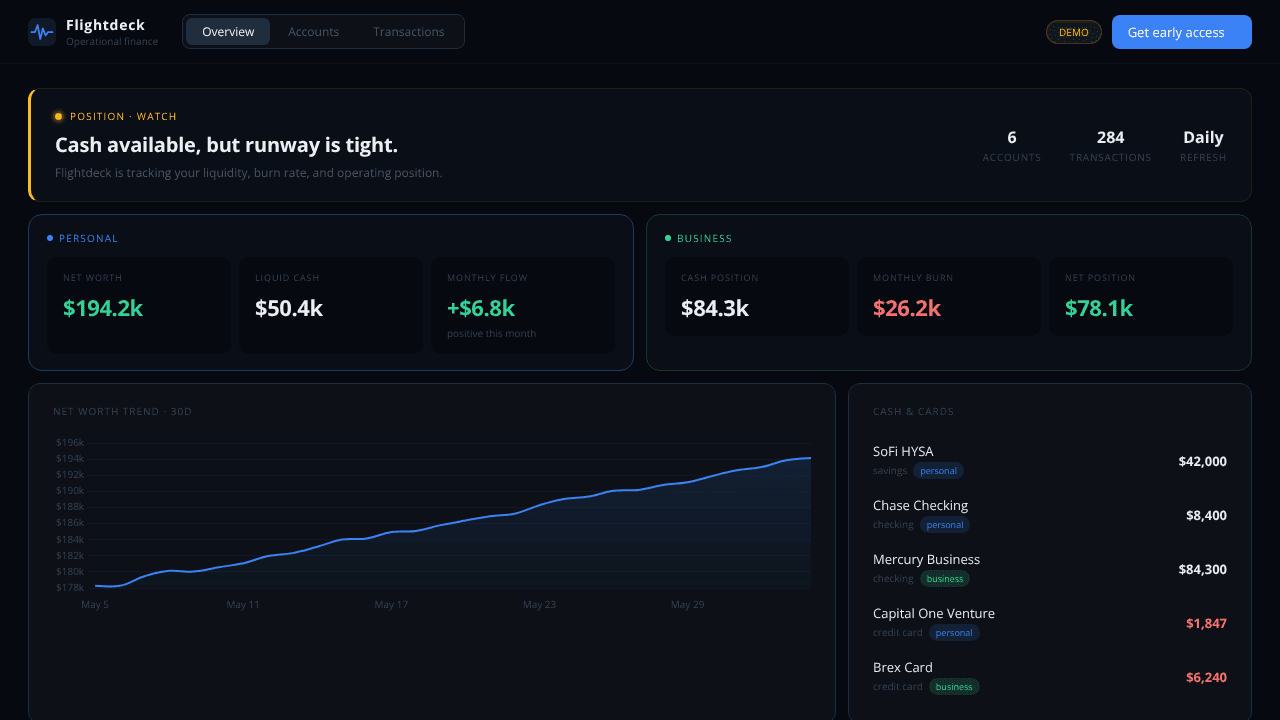This screenshot has width=1280, height=720.
Task: Click the $178k y-axis label
Action: tap(70, 587)
